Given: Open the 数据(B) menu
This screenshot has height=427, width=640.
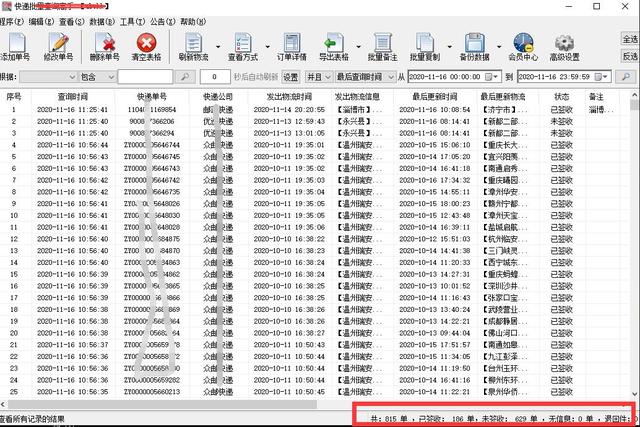Looking at the screenshot, I should [x=102, y=22].
